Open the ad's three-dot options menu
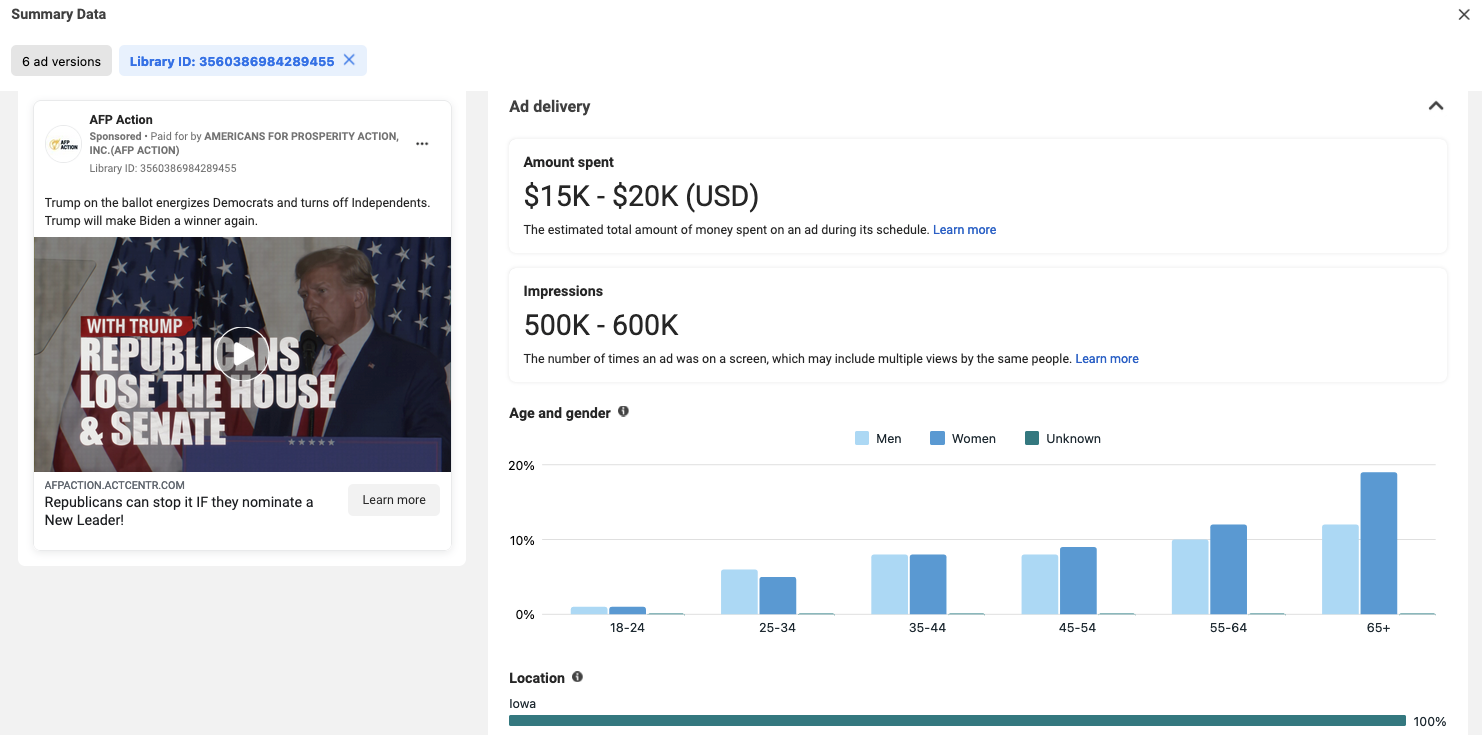The width and height of the screenshot is (1482, 735). 422,144
